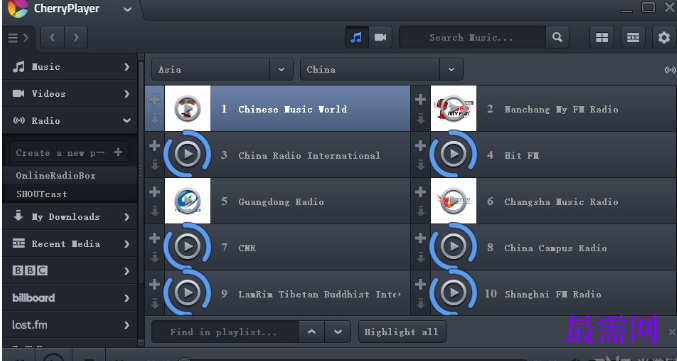Image resolution: width=677 pixels, height=361 pixels.
Task: Add Changsha Music Radio to playlist
Action: (421, 192)
